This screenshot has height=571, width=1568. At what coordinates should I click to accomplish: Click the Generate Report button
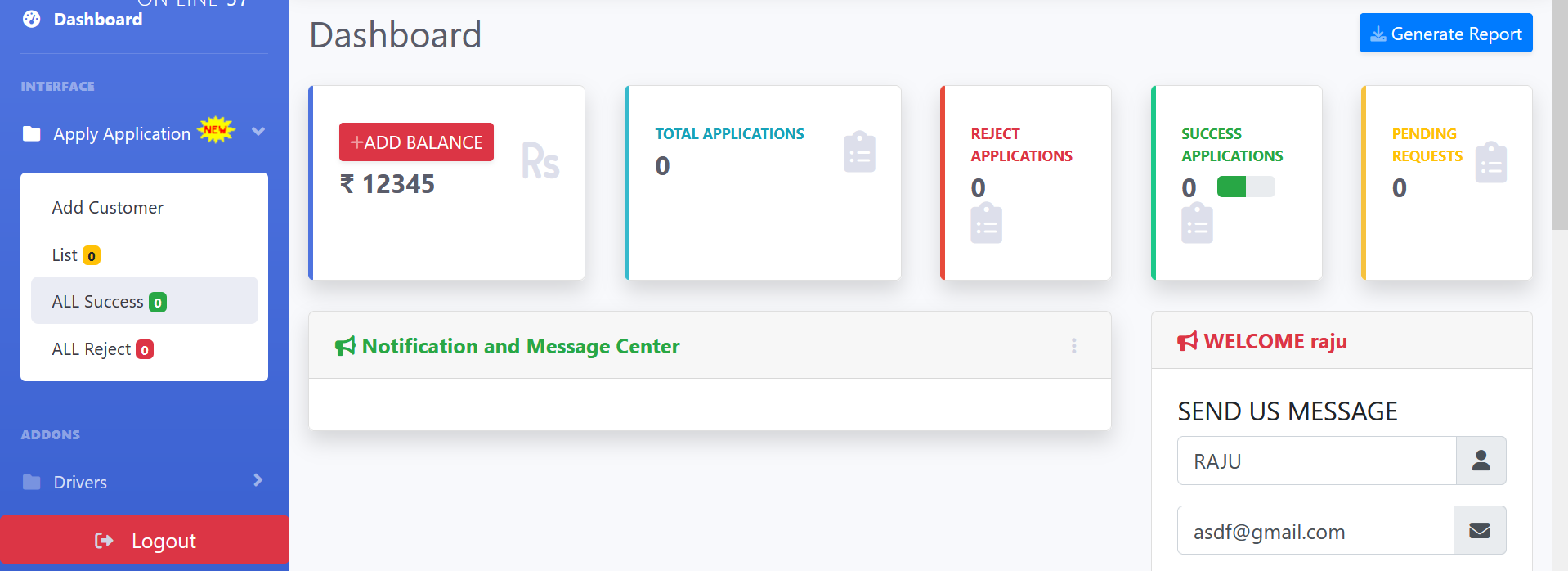click(1445, 34)
